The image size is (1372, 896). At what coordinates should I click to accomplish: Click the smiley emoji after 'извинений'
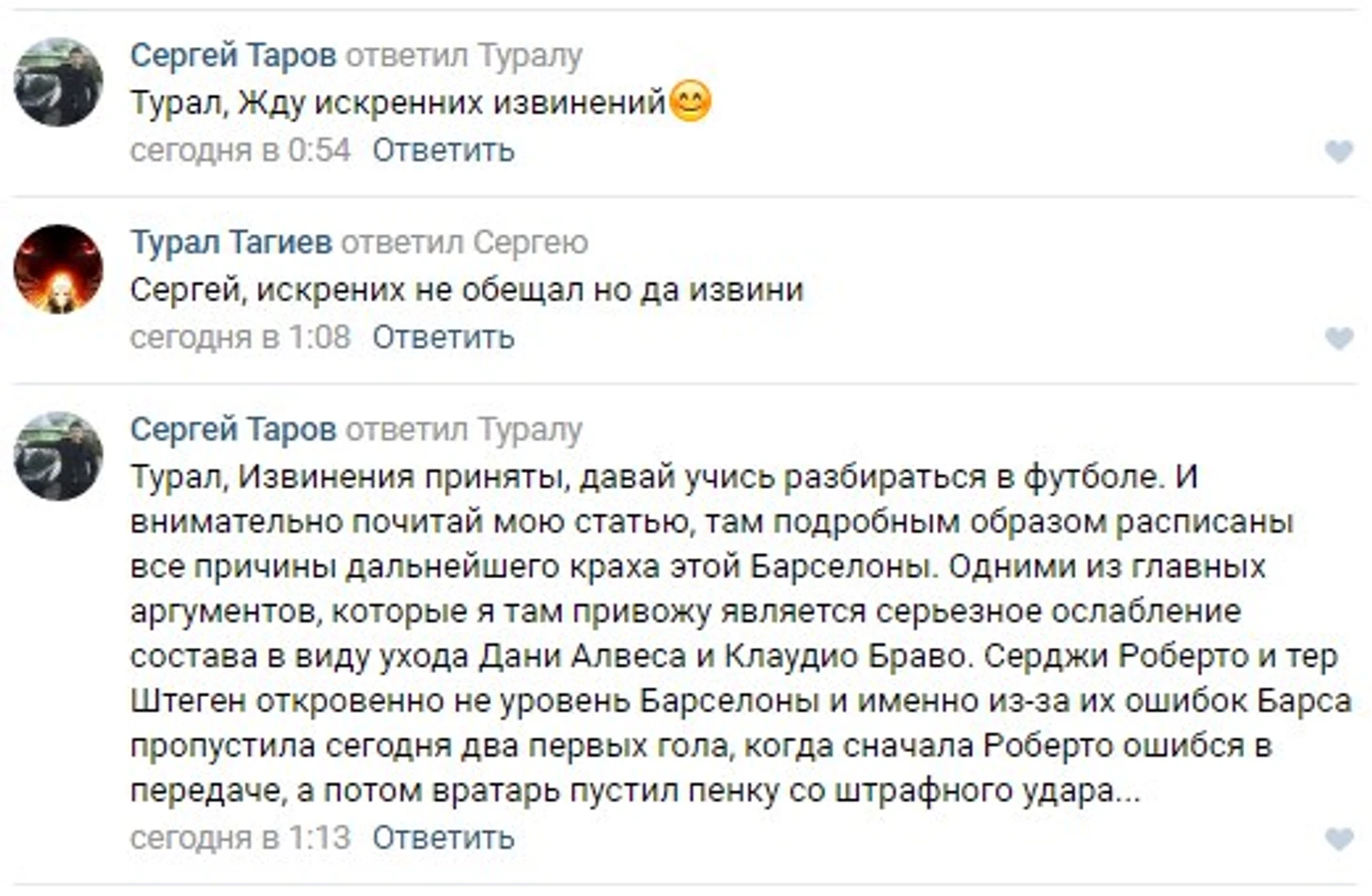(x=691, y=102)
